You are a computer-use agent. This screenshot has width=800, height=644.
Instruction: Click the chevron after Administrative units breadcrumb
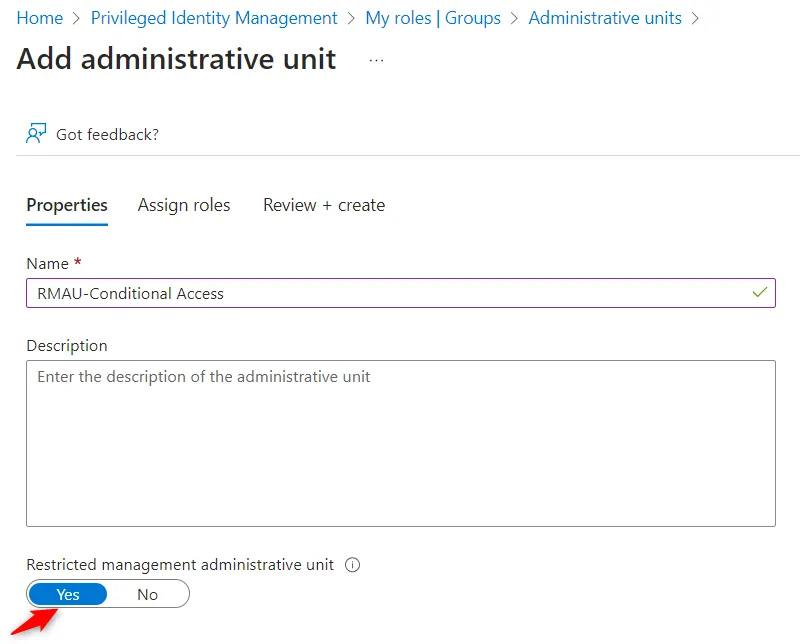696,18
